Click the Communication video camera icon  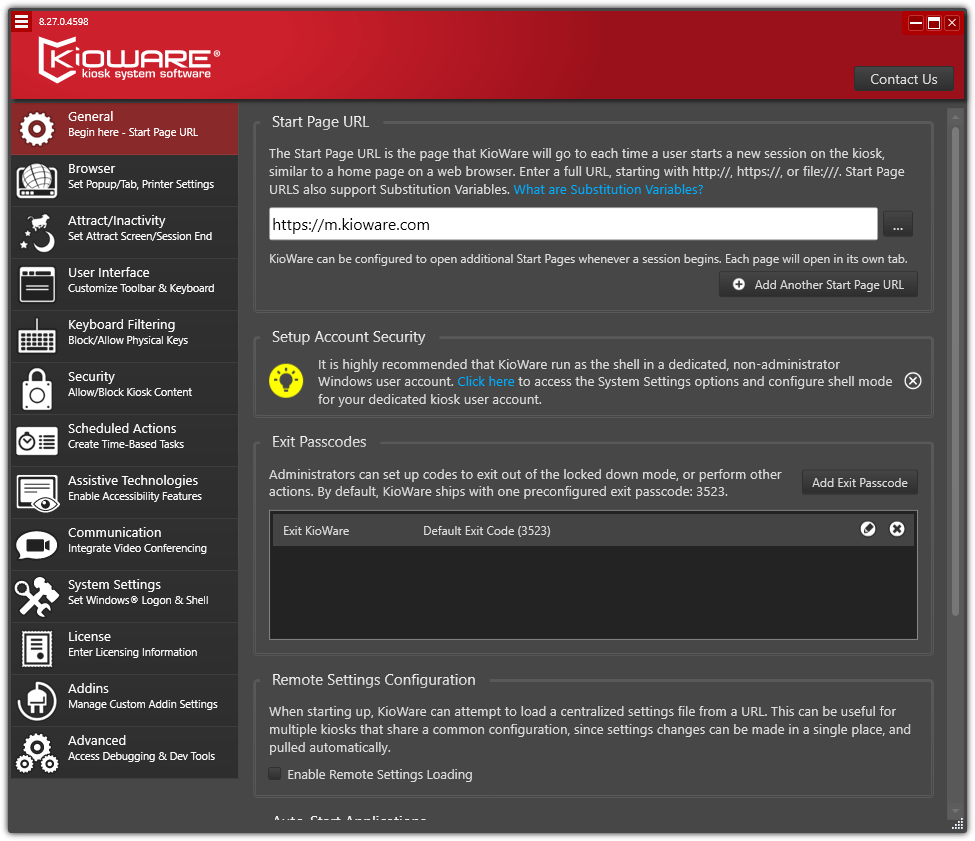click(37, 545)
